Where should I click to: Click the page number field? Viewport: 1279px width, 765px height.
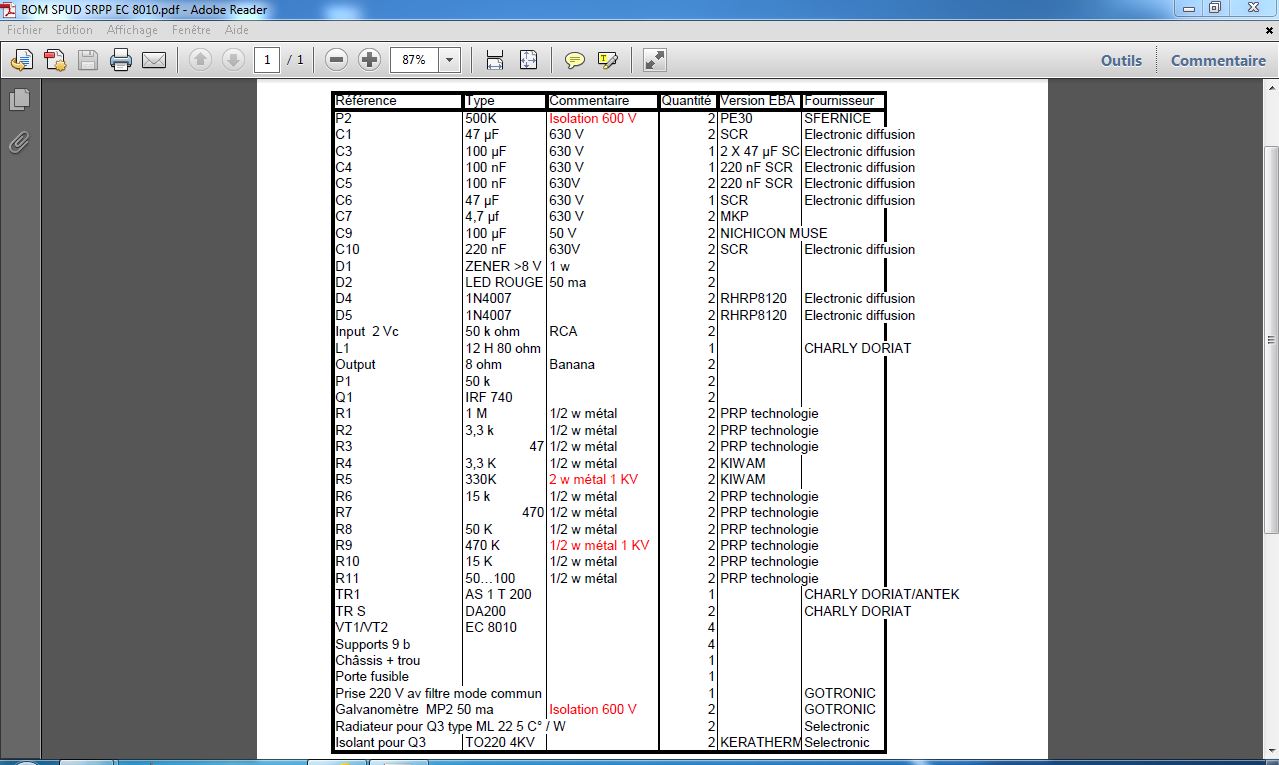point(267,60)
